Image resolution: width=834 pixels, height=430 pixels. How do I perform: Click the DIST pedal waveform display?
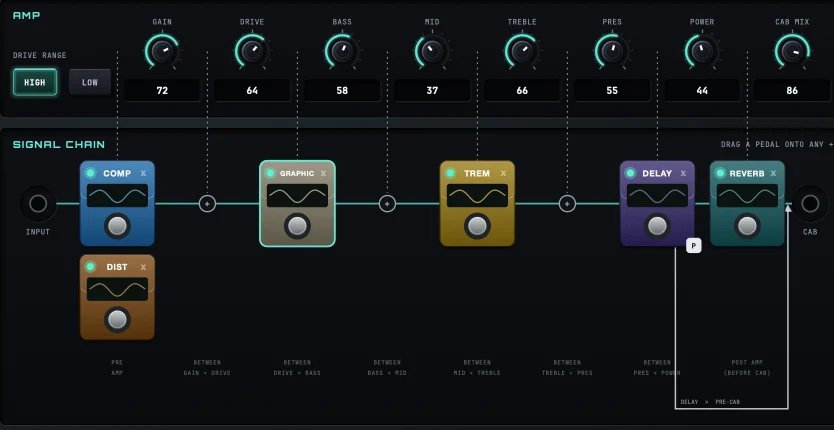pyautogui.click(x=118, y=289)
